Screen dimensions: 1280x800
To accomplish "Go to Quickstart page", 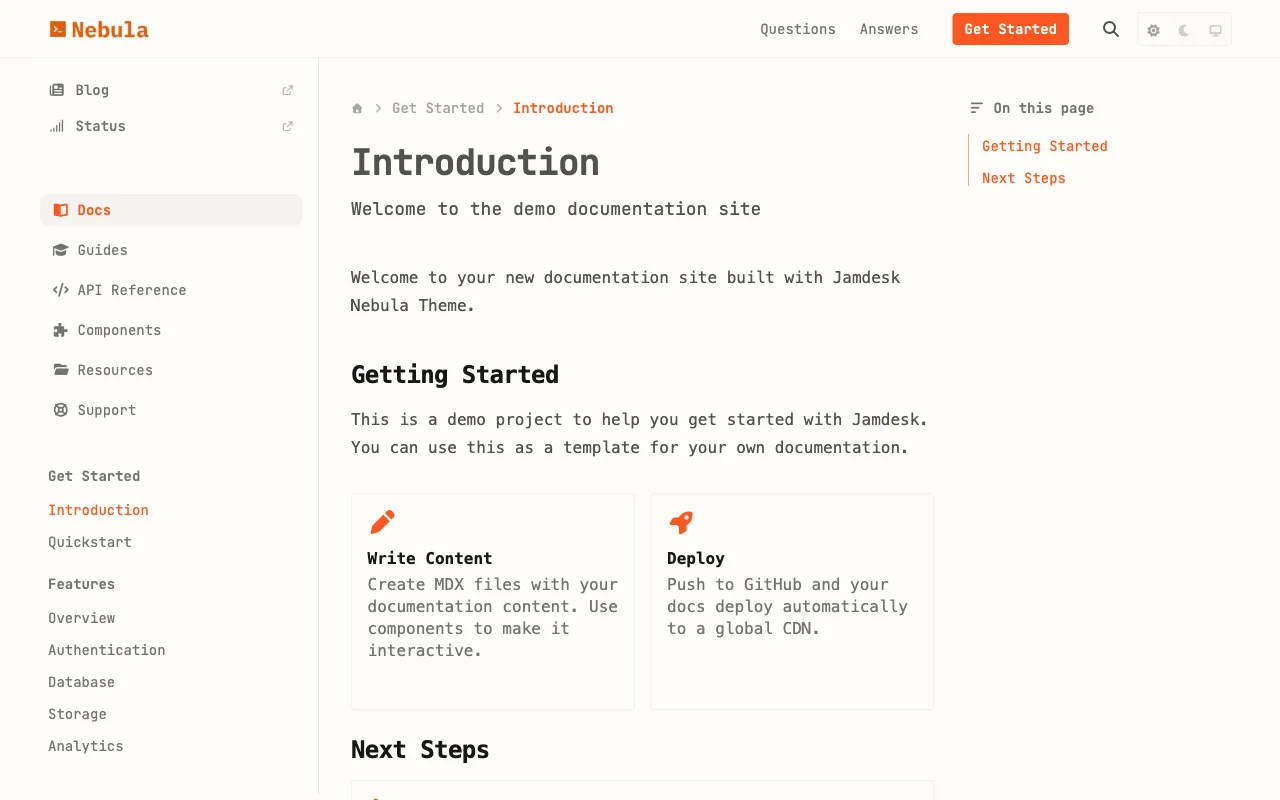I will click(90, 542).
